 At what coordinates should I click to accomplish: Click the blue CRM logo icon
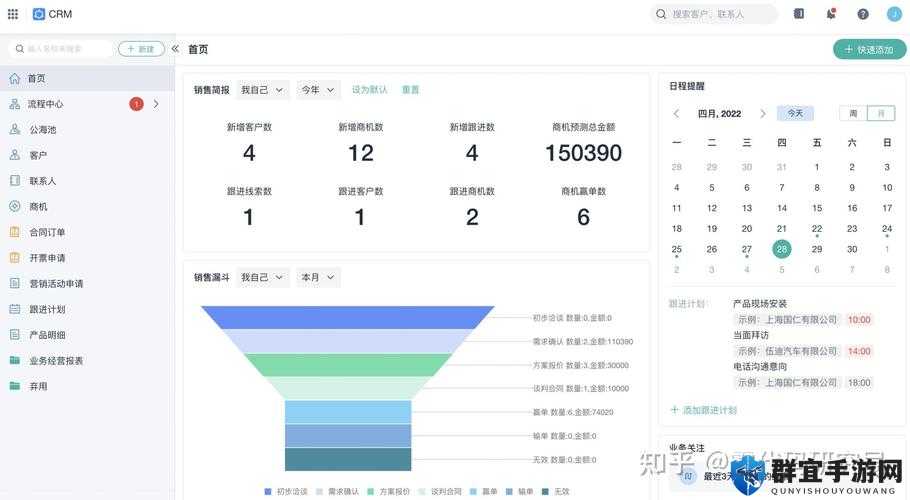coord(39,14)
